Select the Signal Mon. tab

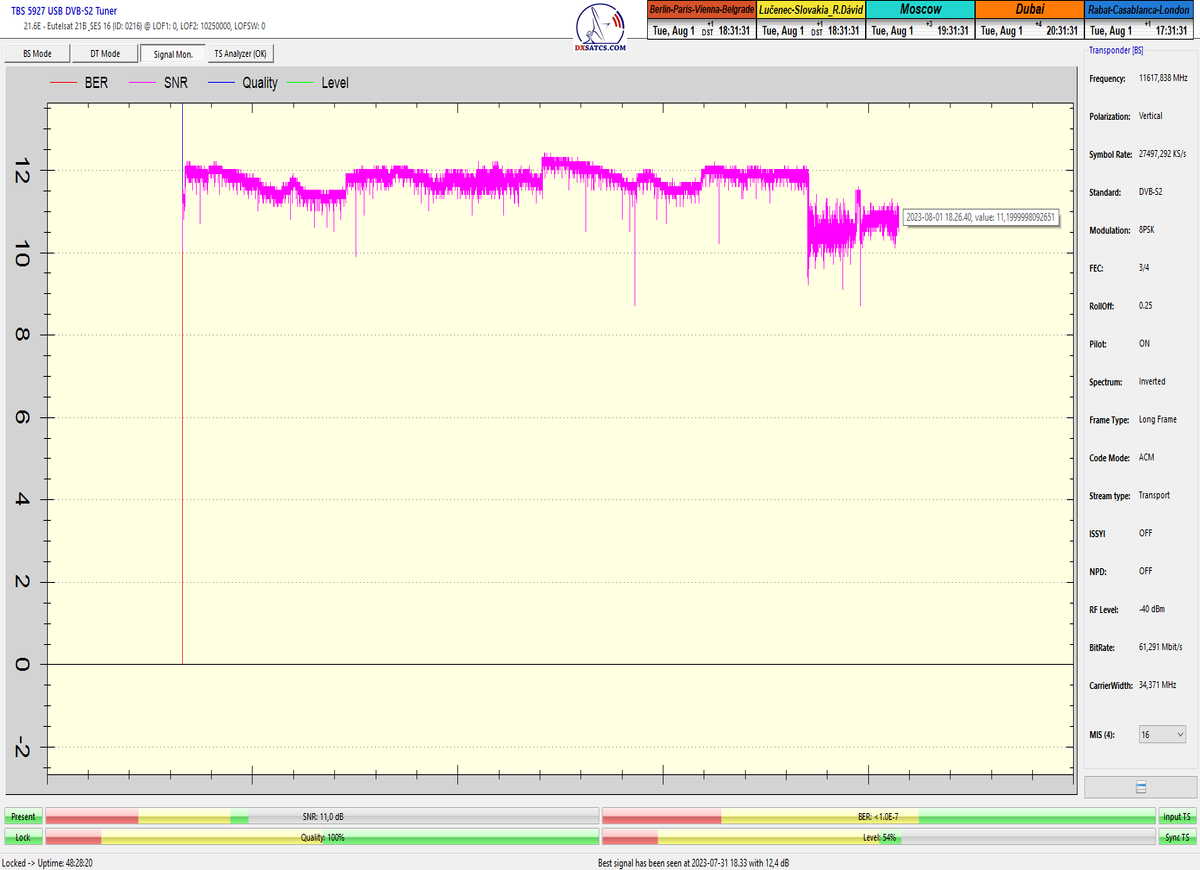click(x=172, y=54)
